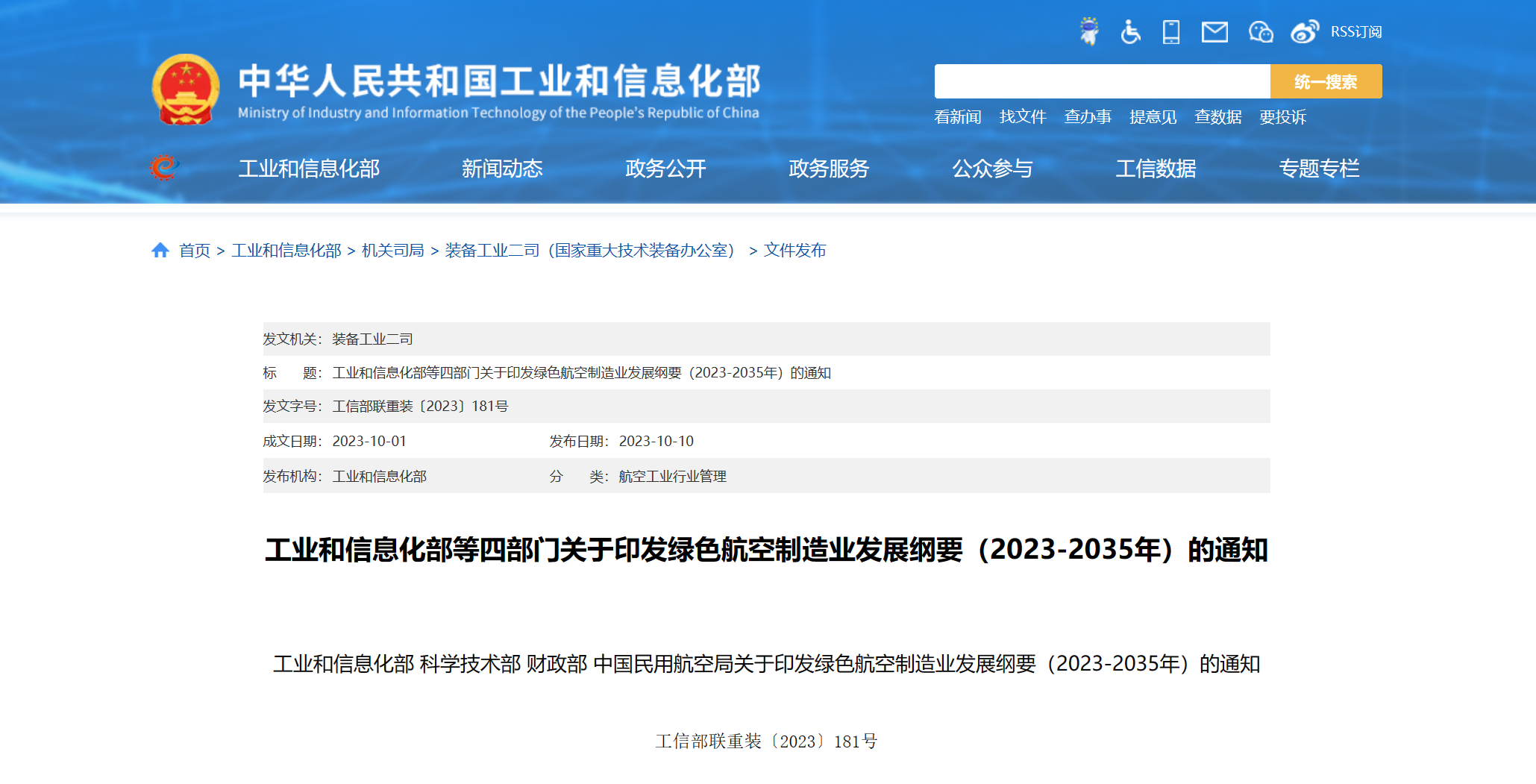The image size is (1536, 784).
Task: Click the RSS订阅 link
Action: [x=1356, y=32]
